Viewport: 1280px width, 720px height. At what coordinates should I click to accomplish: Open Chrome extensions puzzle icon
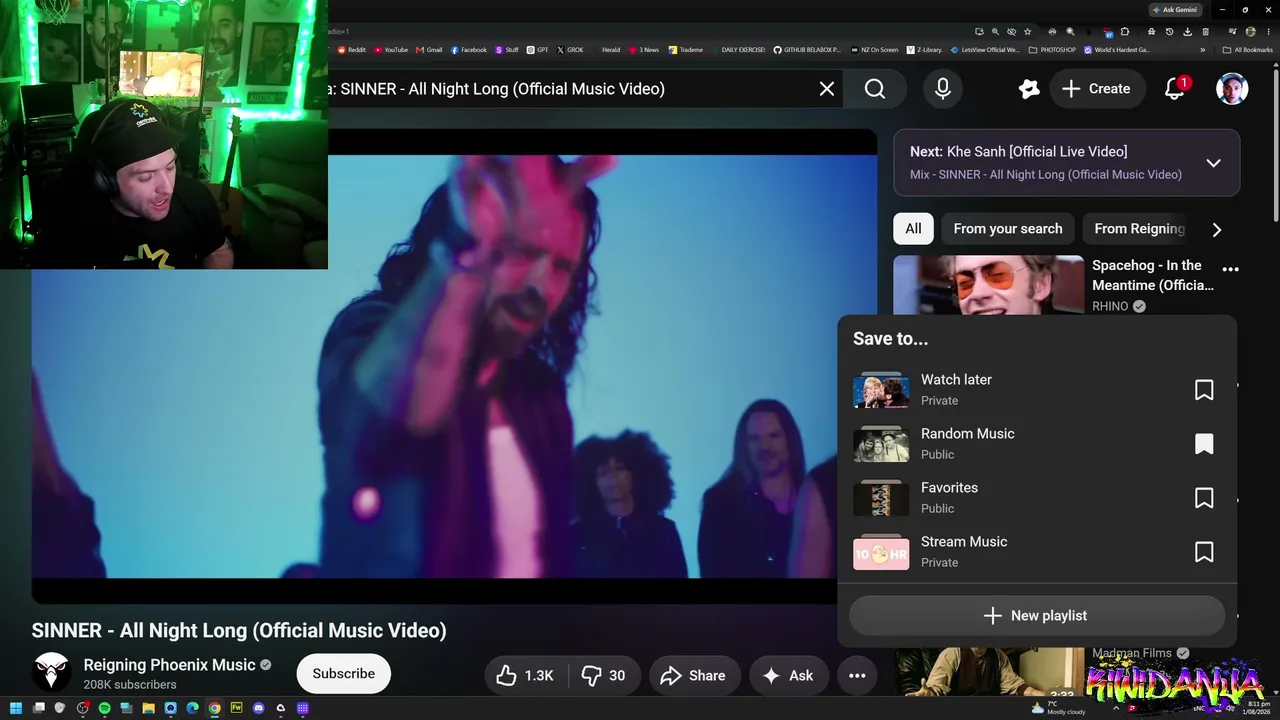1125,32
